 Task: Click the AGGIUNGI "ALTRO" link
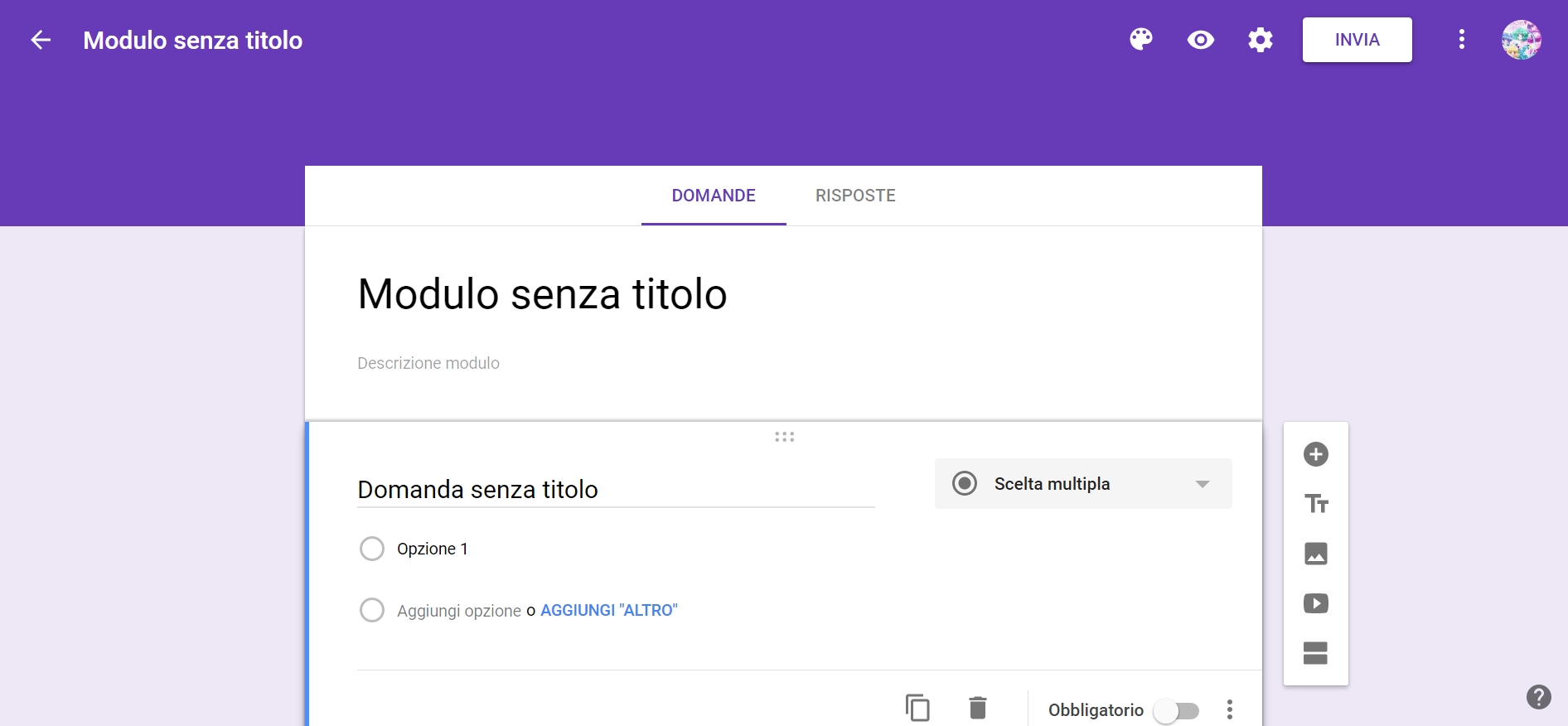pos(609,611)
